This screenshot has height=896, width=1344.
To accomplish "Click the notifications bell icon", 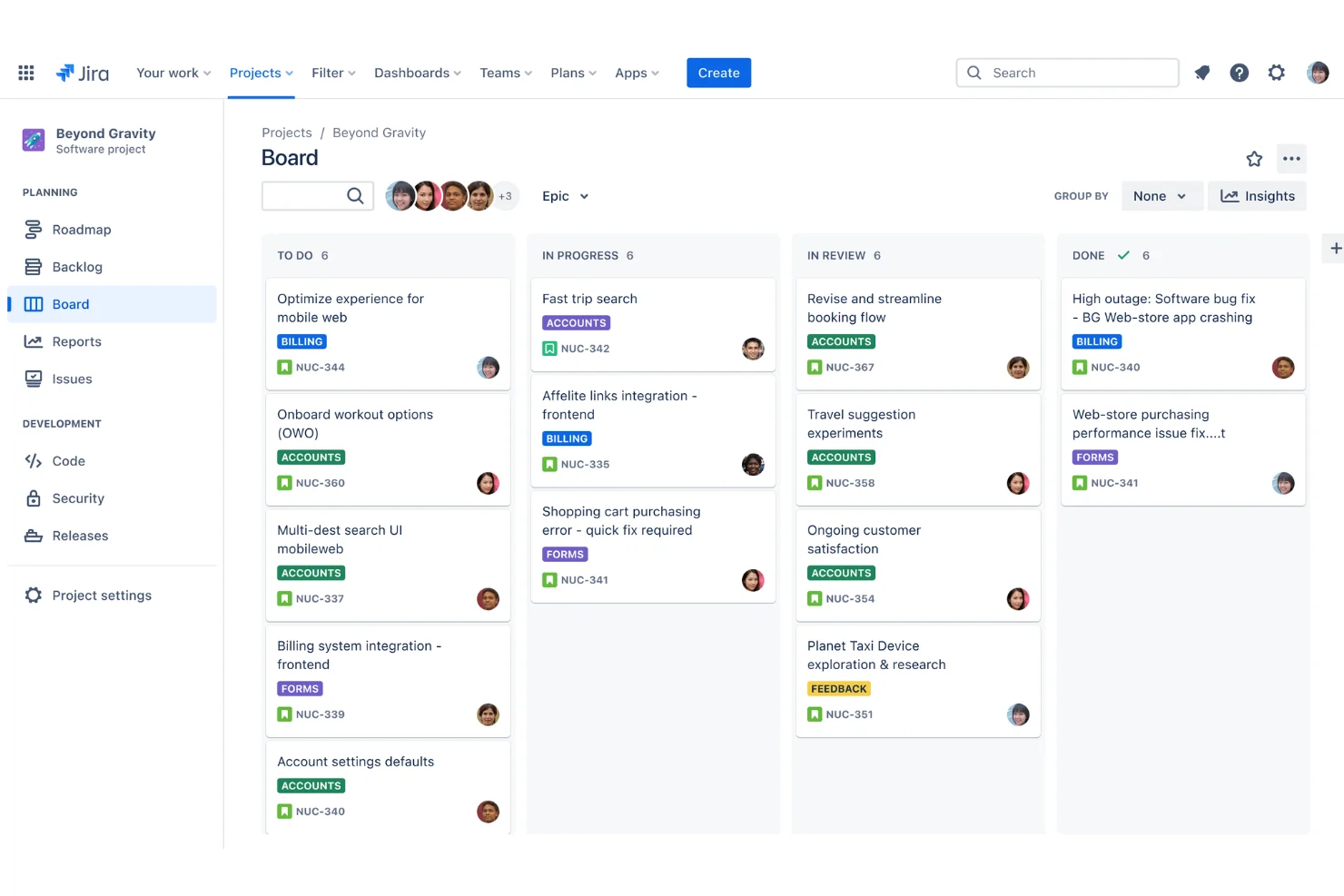I will coord(1201,73).
